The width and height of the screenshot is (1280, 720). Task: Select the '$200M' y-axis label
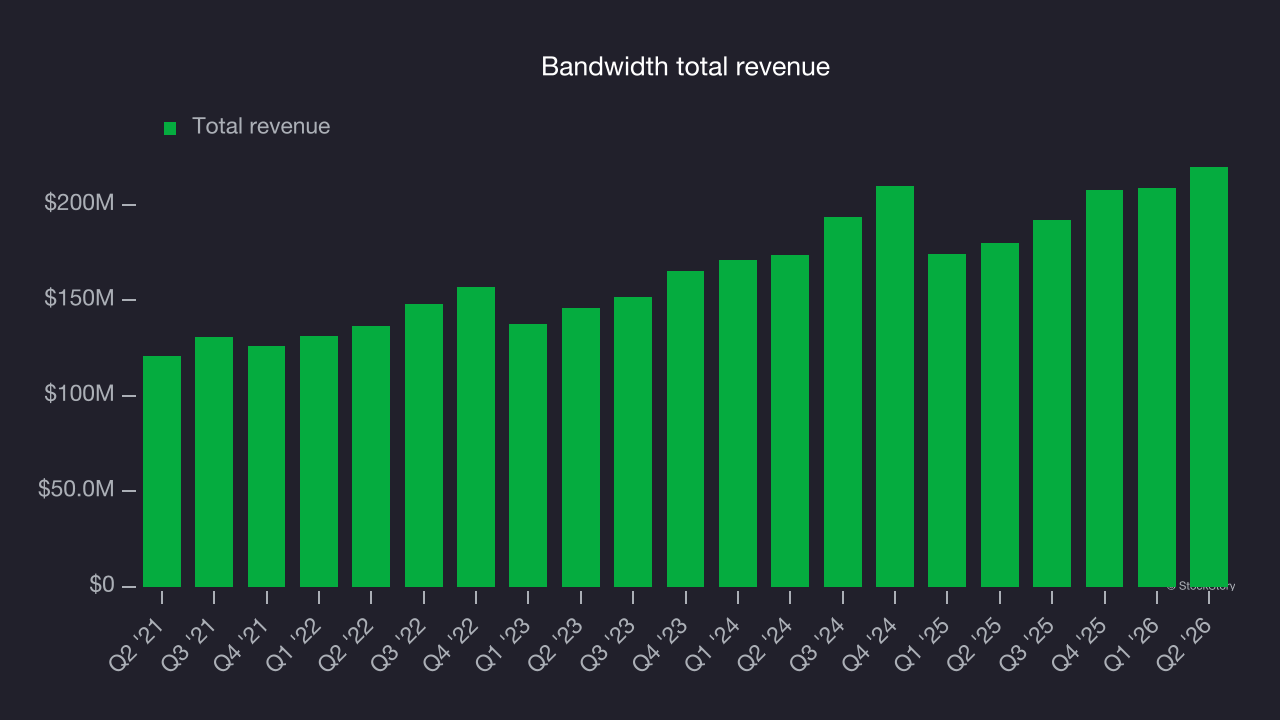pos(78,204)
